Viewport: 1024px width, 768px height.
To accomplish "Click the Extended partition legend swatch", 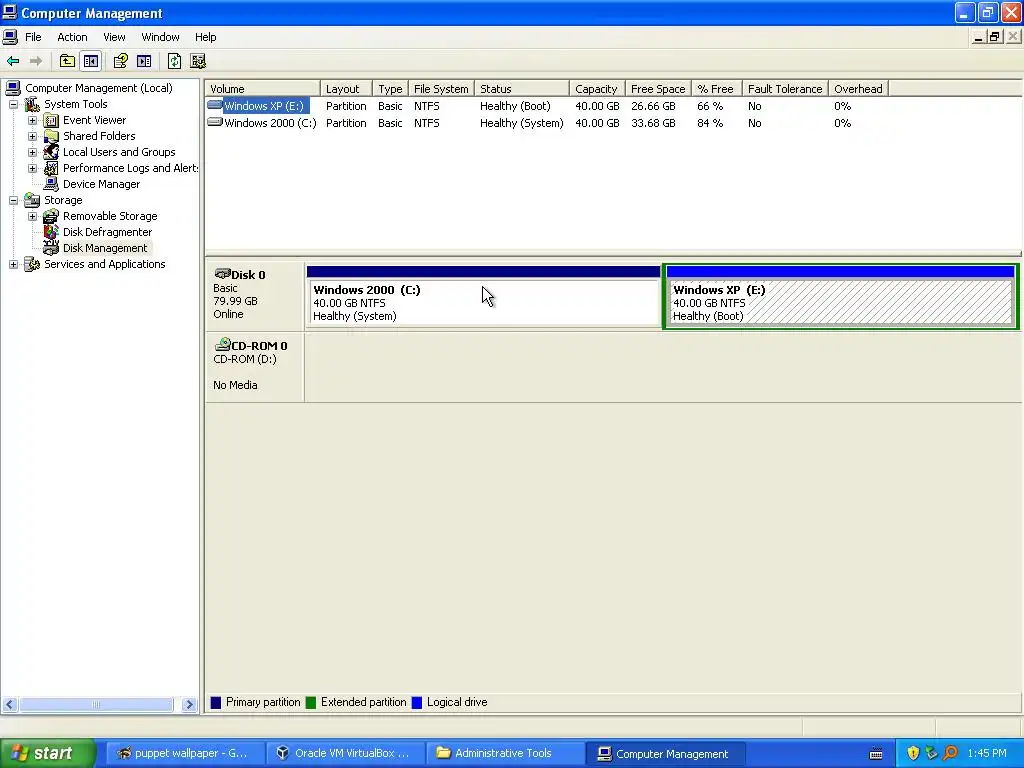I will point(311,703).
